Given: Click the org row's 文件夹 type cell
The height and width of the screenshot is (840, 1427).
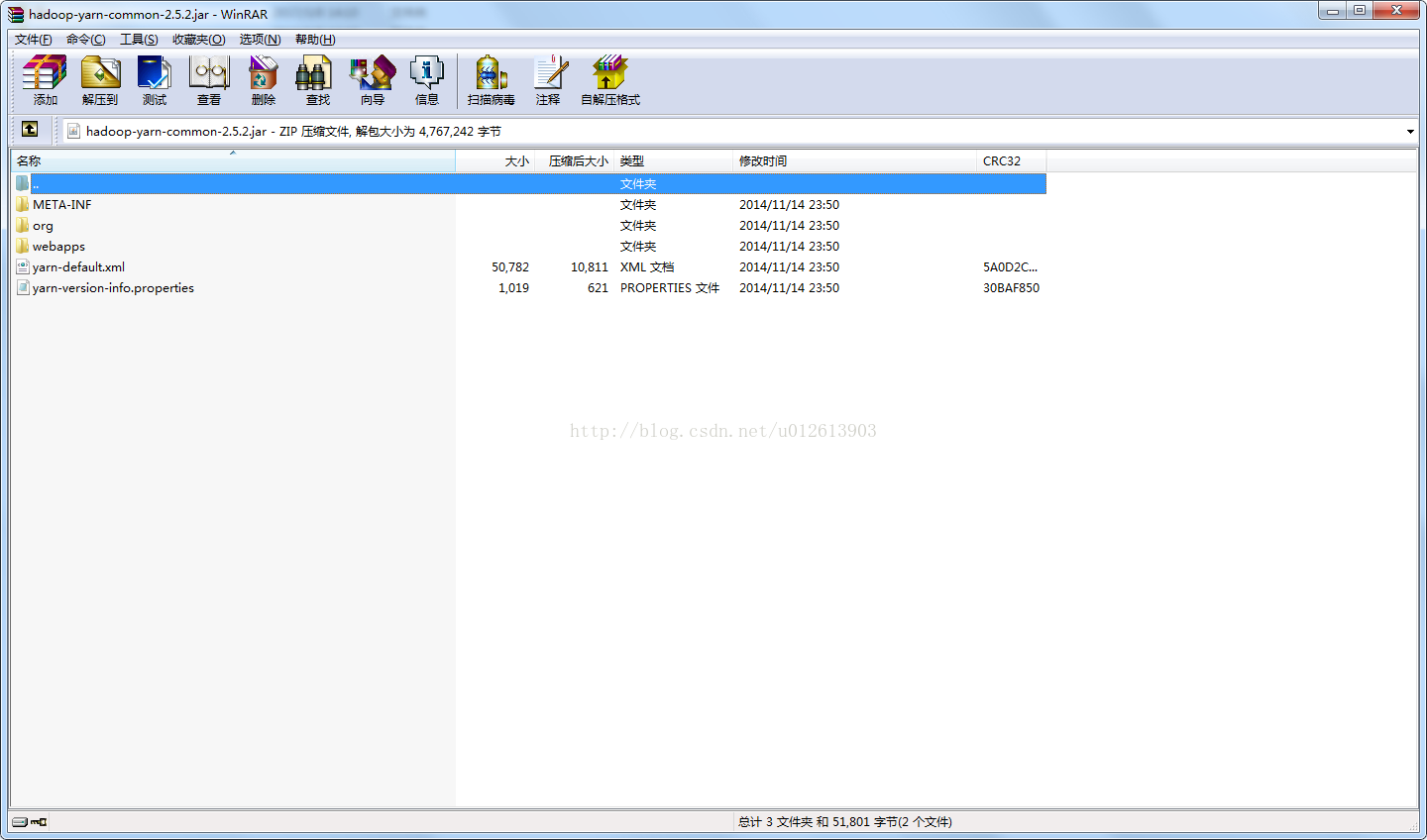Looking at the screenshot, I should click(638, 225).
